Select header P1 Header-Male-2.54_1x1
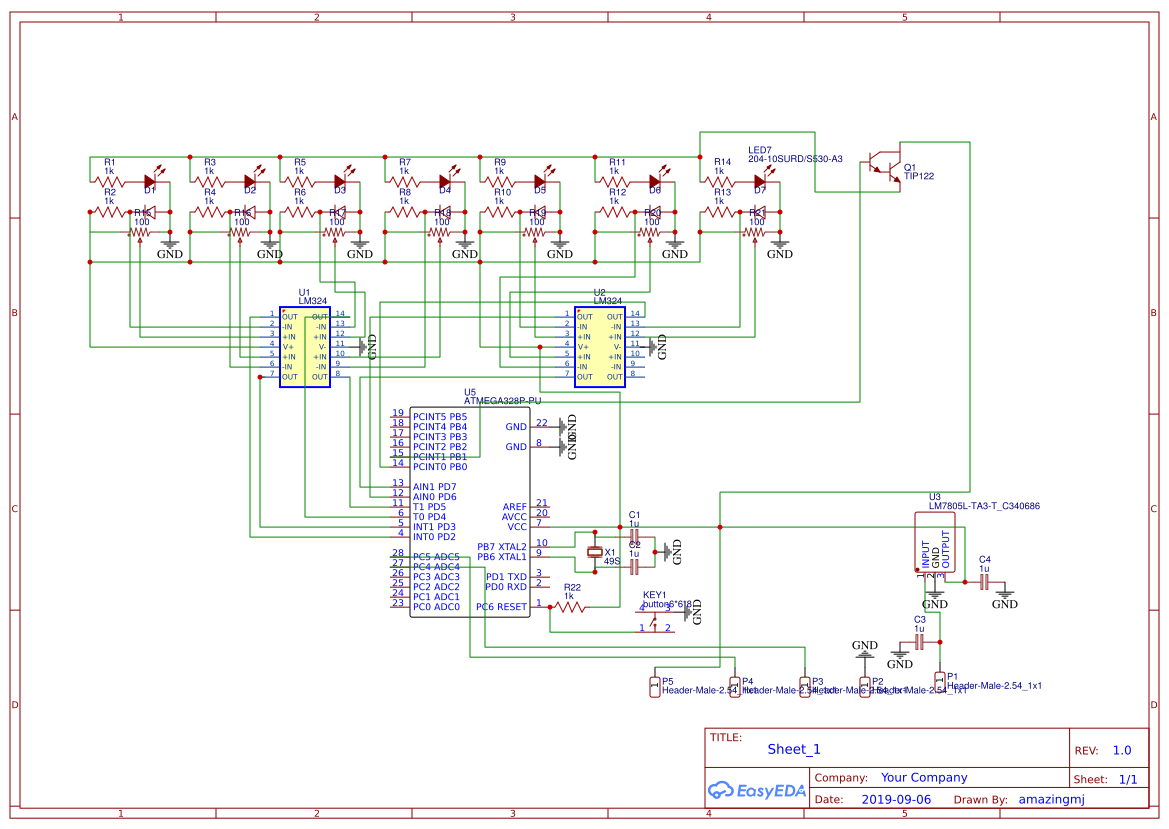Screen dimensions: 1169x829 click(940, 682)
